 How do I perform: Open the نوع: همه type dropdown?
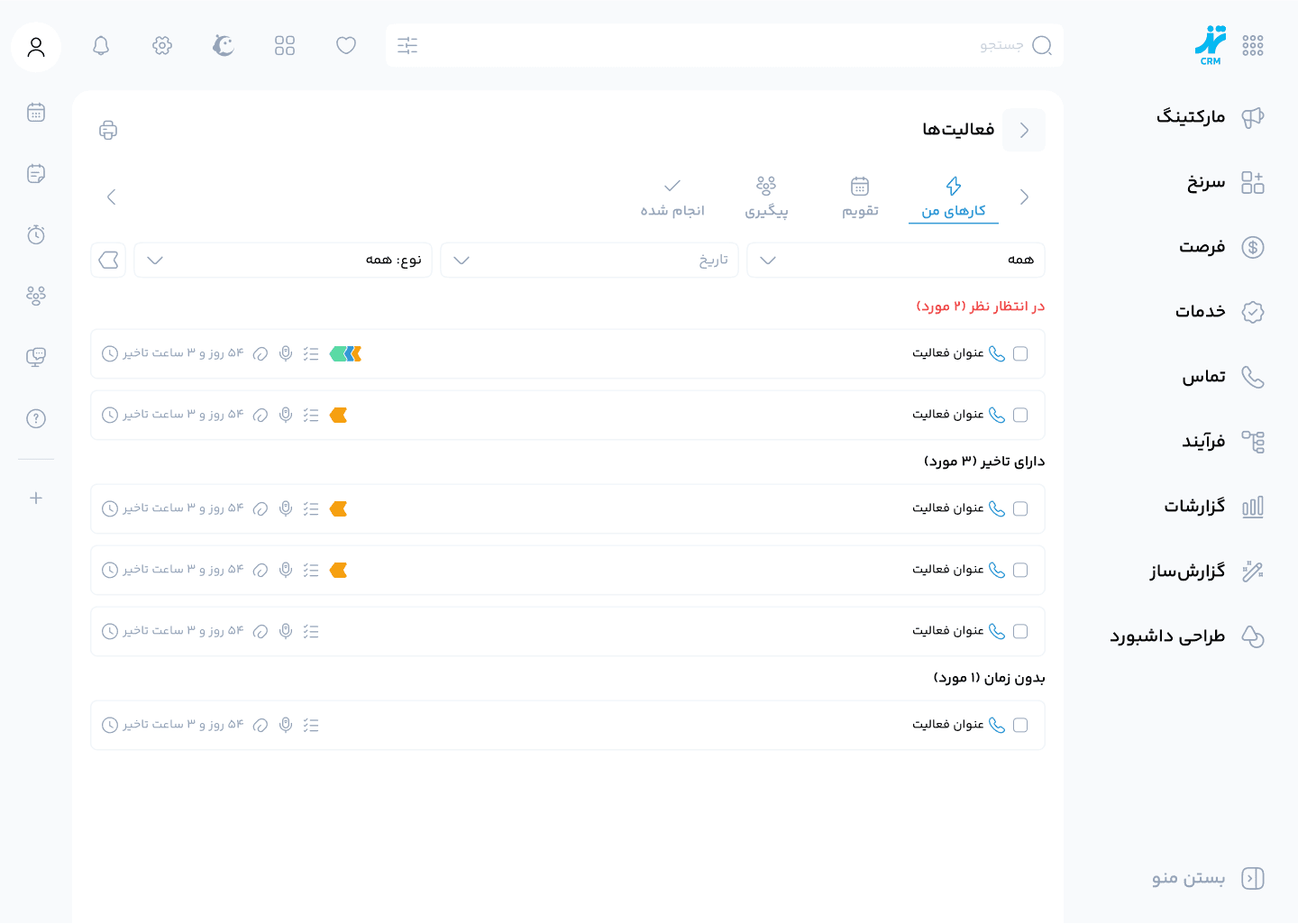coord(283,260)
